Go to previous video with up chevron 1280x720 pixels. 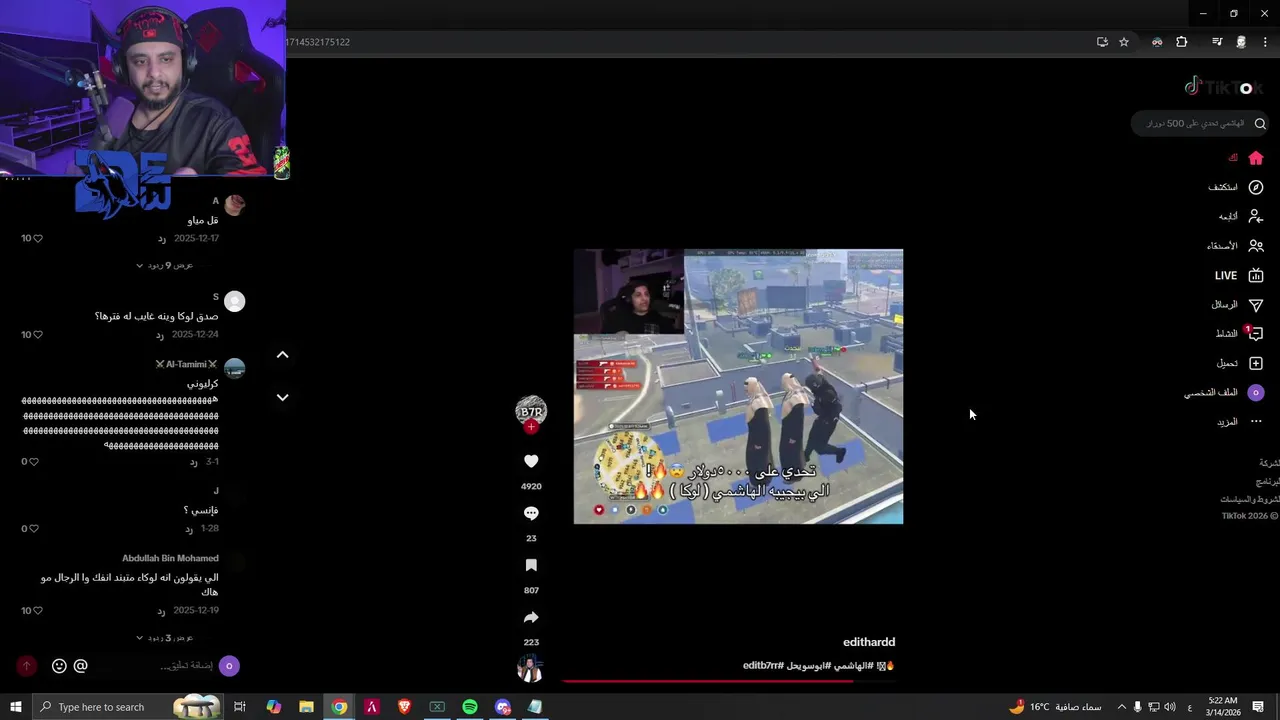(282, 354)
